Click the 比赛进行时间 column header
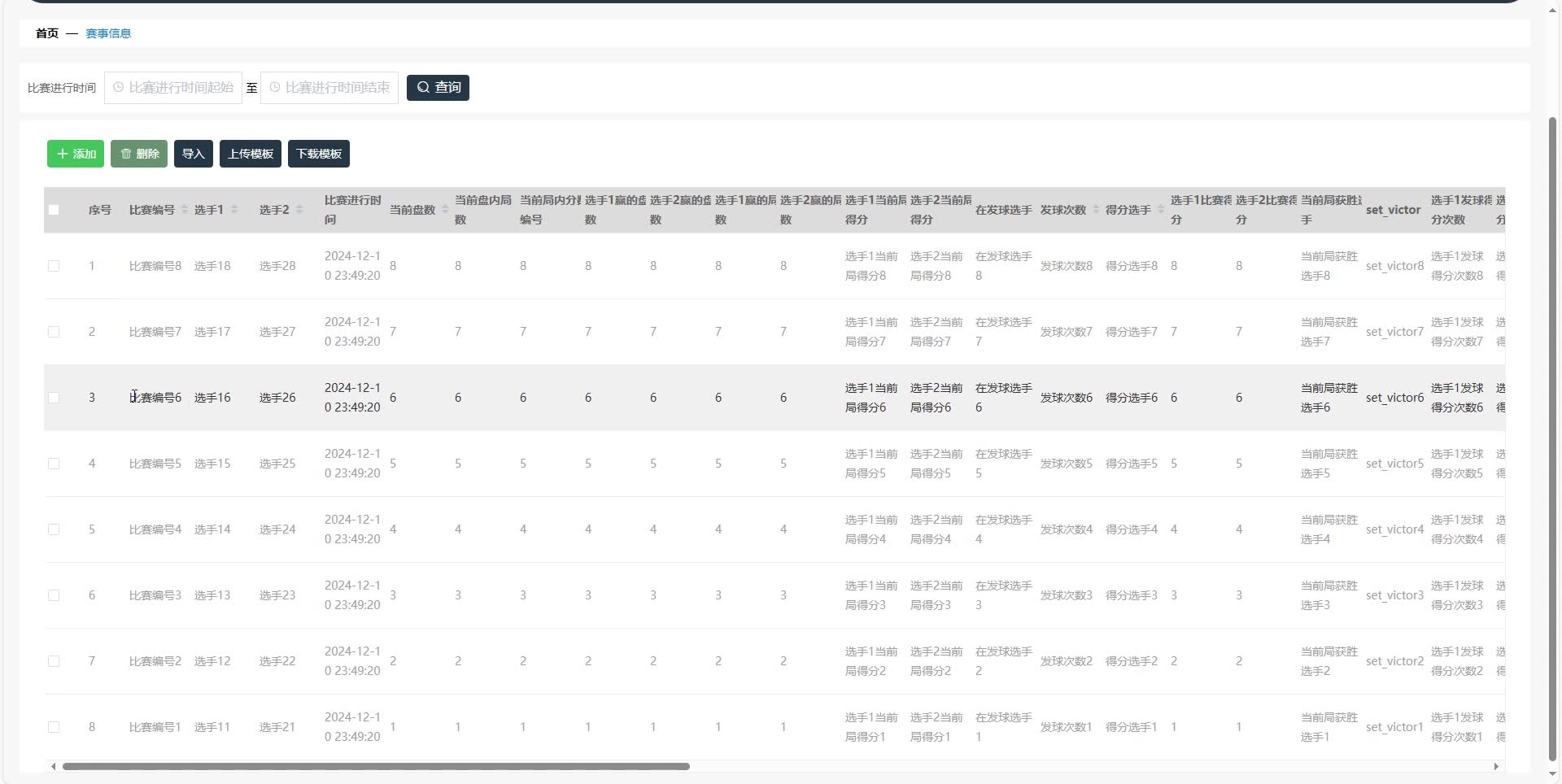 [353, 210]
